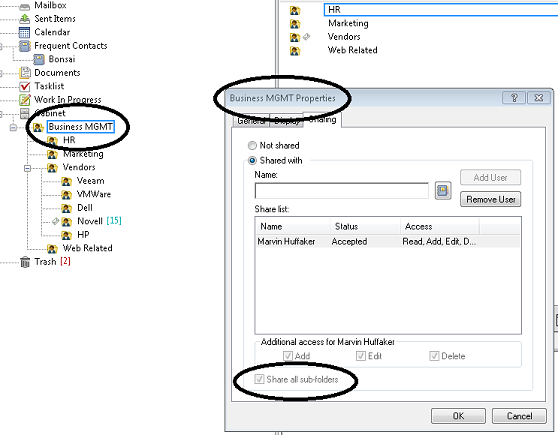Select the Trash folder label
558x435 pixels.
[45, 262]
